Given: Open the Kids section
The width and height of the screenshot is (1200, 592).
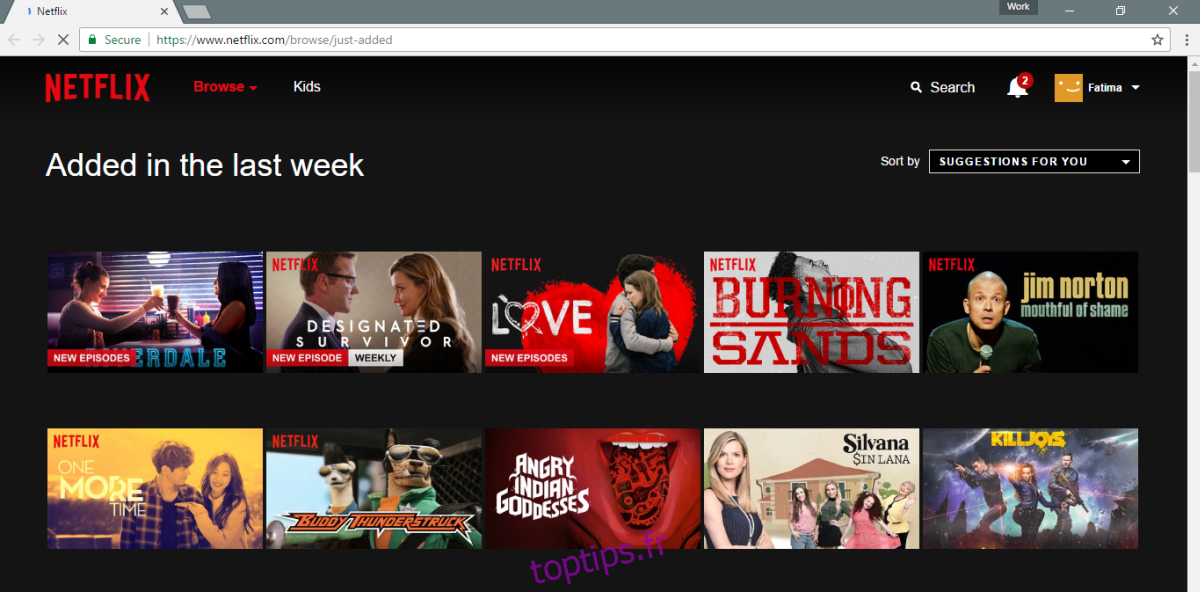Looking at the screenshot, I should pyautogui.click(x=306, y=87).
